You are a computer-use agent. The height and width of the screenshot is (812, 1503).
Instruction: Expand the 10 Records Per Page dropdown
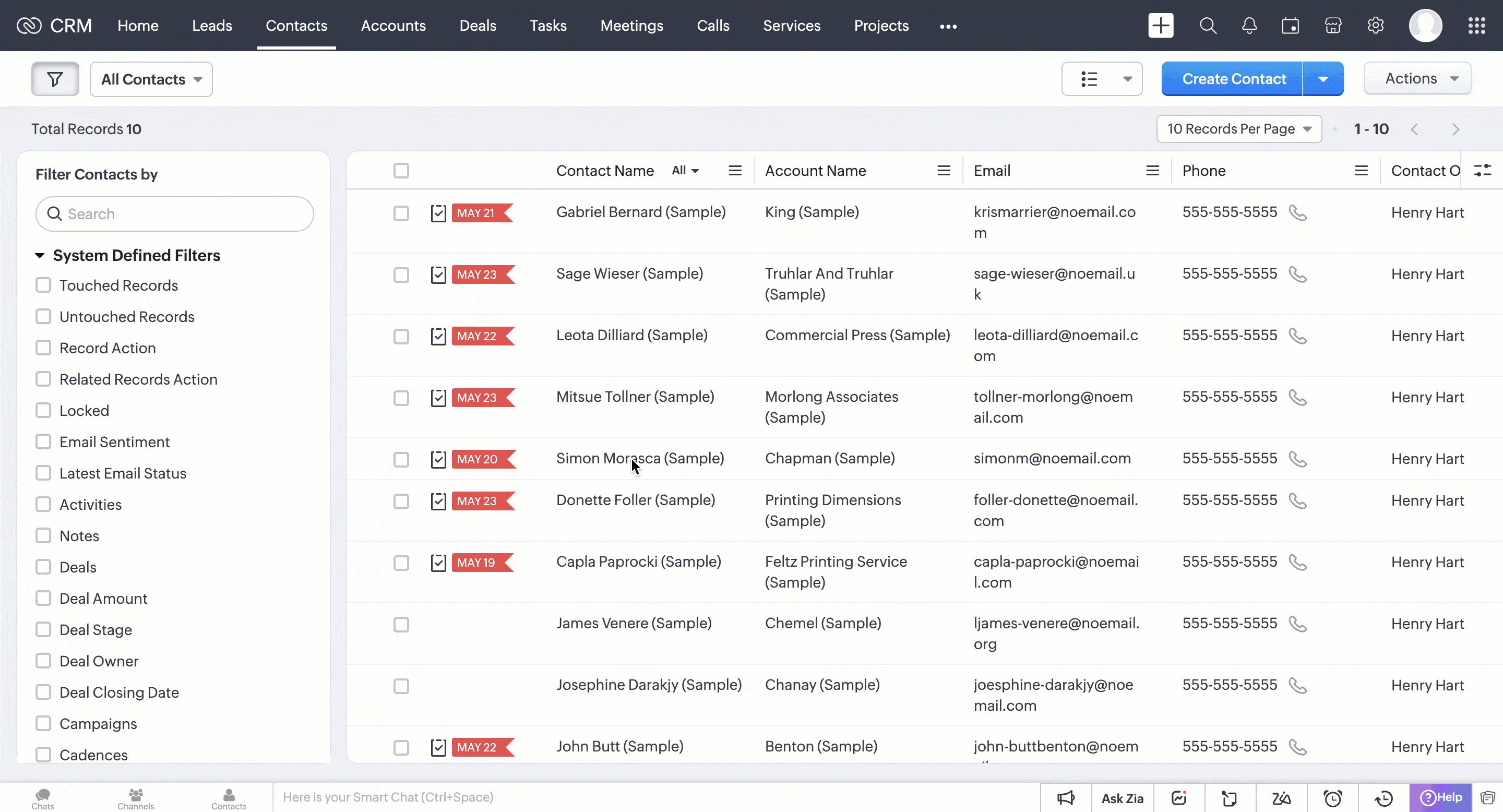1239,129
